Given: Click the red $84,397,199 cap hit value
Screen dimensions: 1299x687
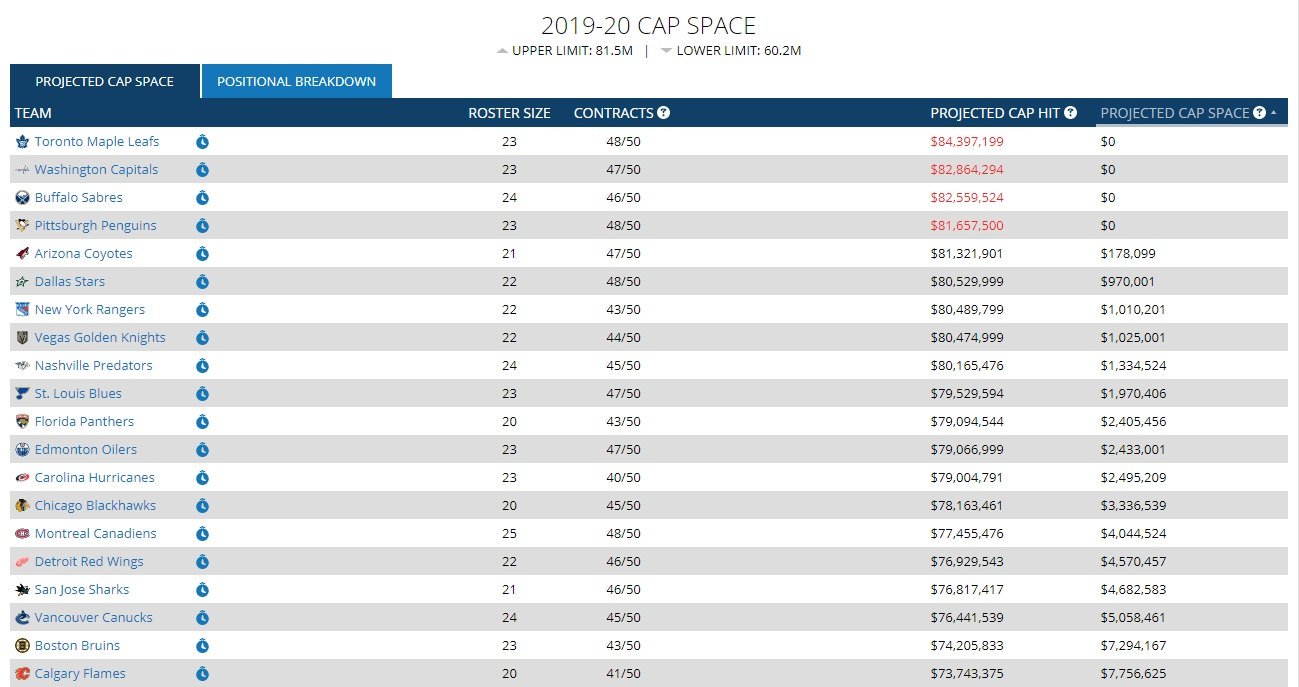Looking at the screenshot, I should click(x=967, y=142).
